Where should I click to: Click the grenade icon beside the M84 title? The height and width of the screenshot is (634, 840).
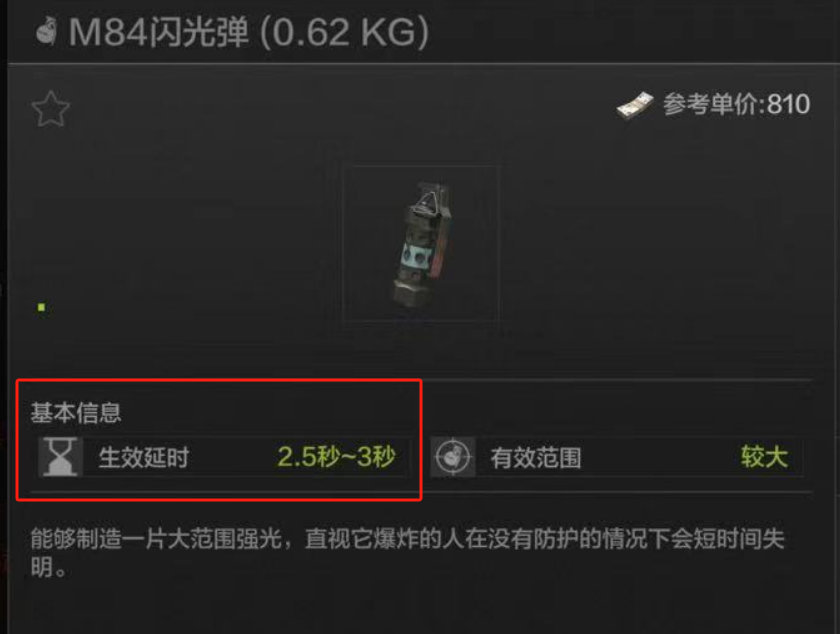[x=47, y=32]
